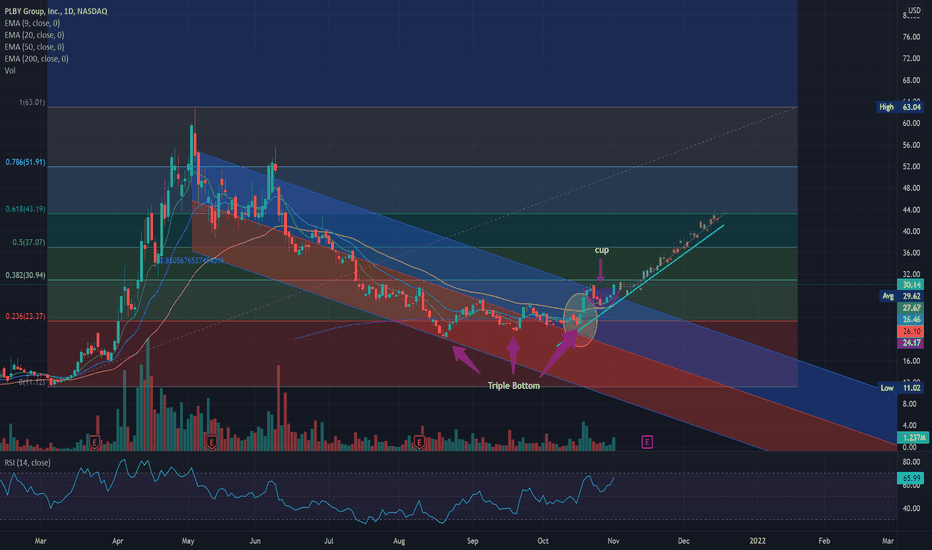Click the Aug label on time axis
932x550 pixels.
399,541
